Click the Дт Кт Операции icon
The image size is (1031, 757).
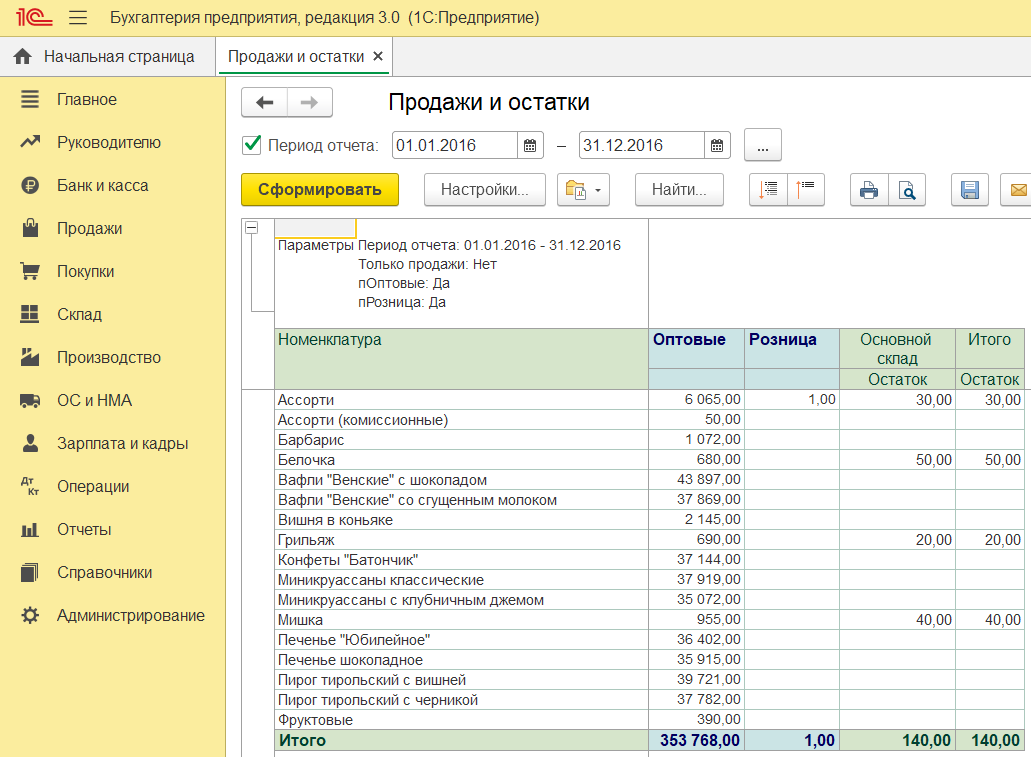30,486
